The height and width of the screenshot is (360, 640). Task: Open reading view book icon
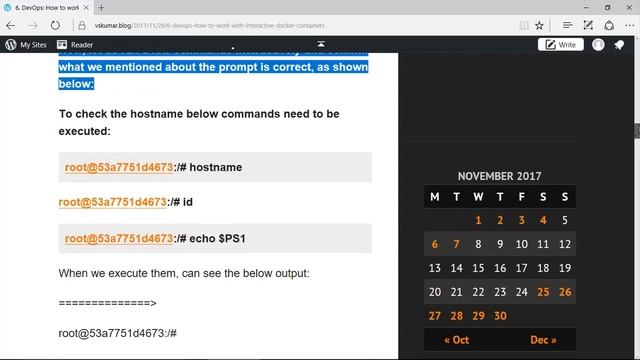pyautogui.click(x=524, y=25)
